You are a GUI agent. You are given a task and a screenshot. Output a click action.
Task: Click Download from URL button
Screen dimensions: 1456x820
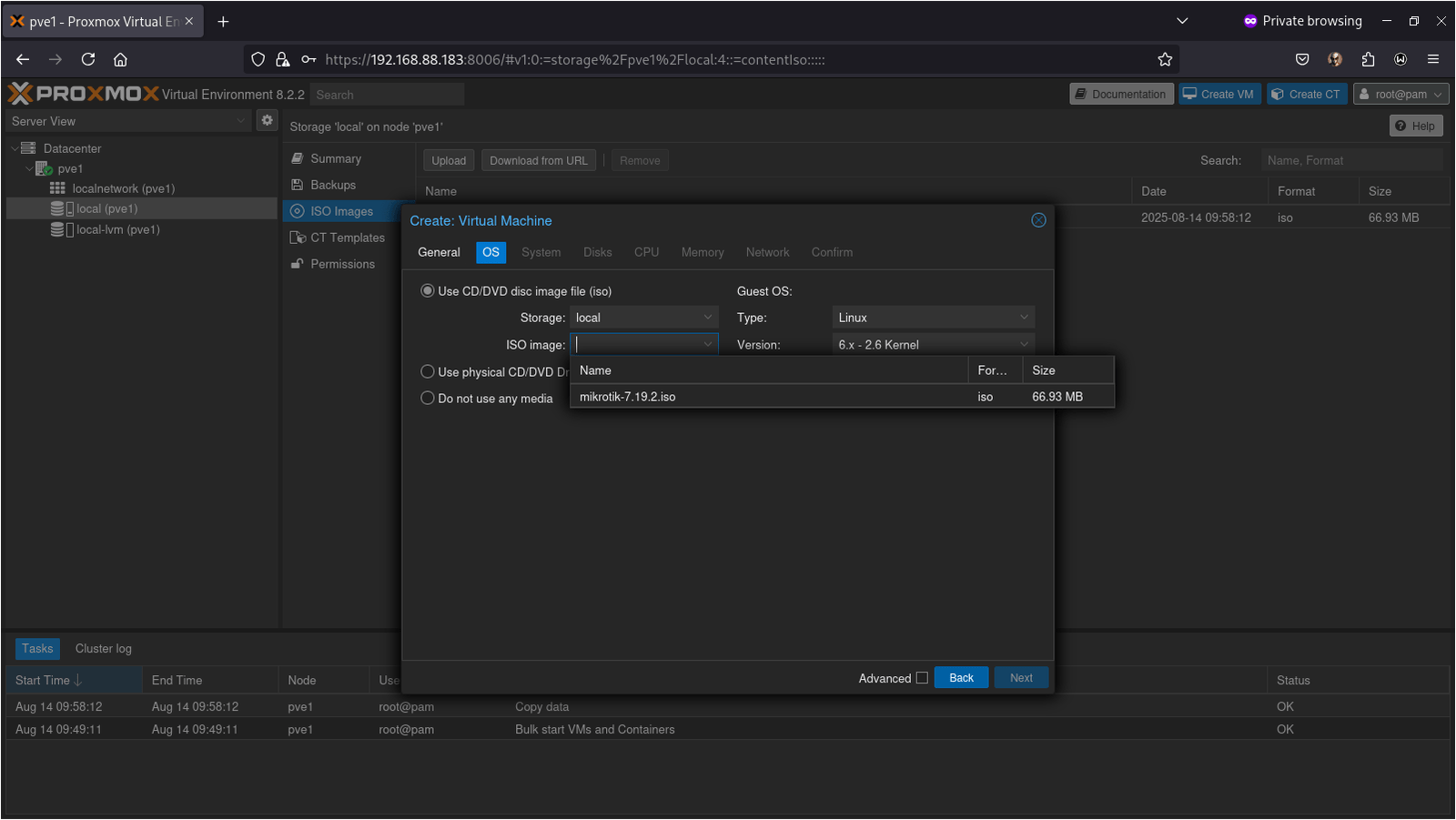click(x=539, y=160)
